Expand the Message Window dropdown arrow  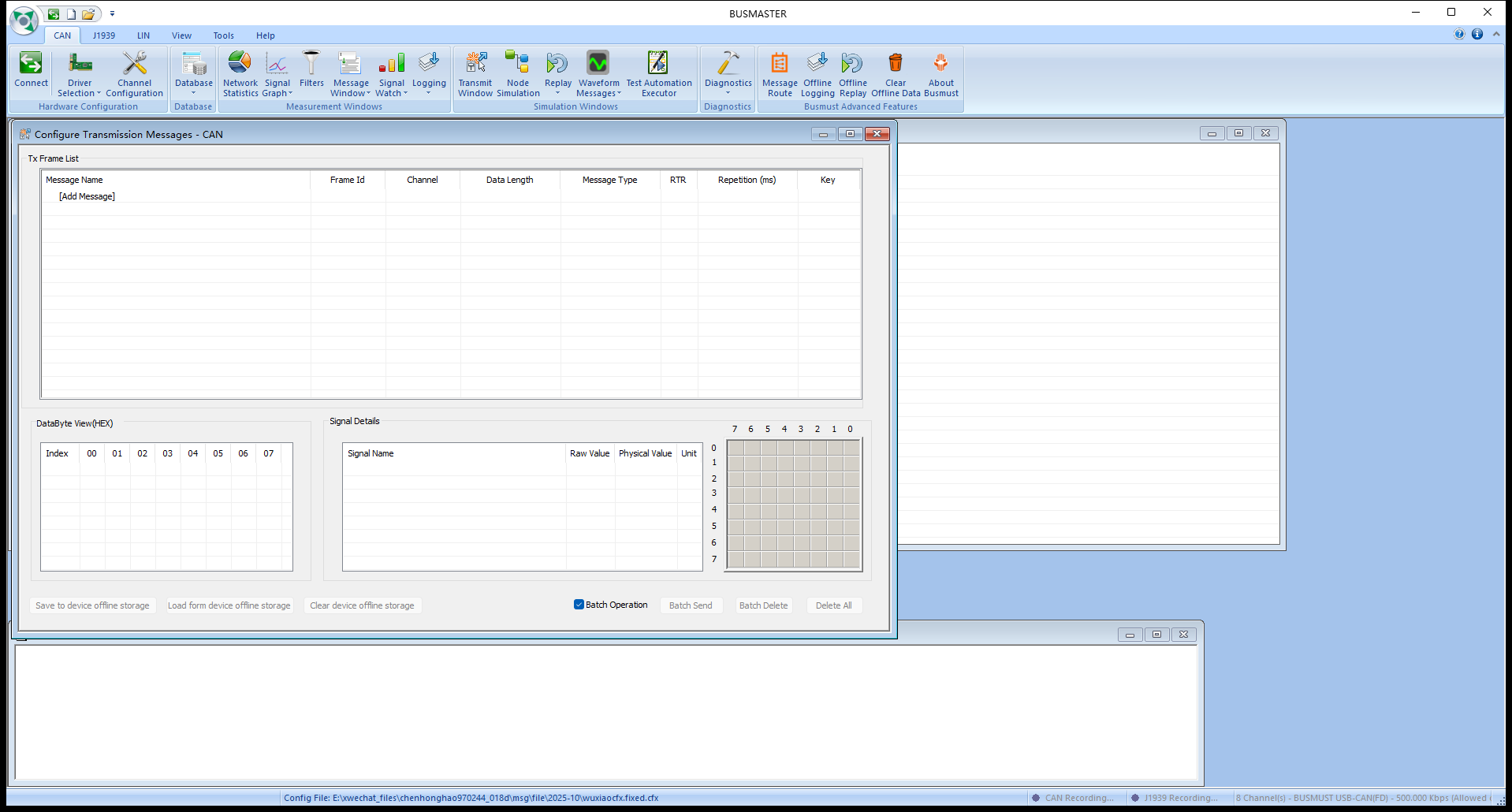pyautogui.click(x=368, y=93)
